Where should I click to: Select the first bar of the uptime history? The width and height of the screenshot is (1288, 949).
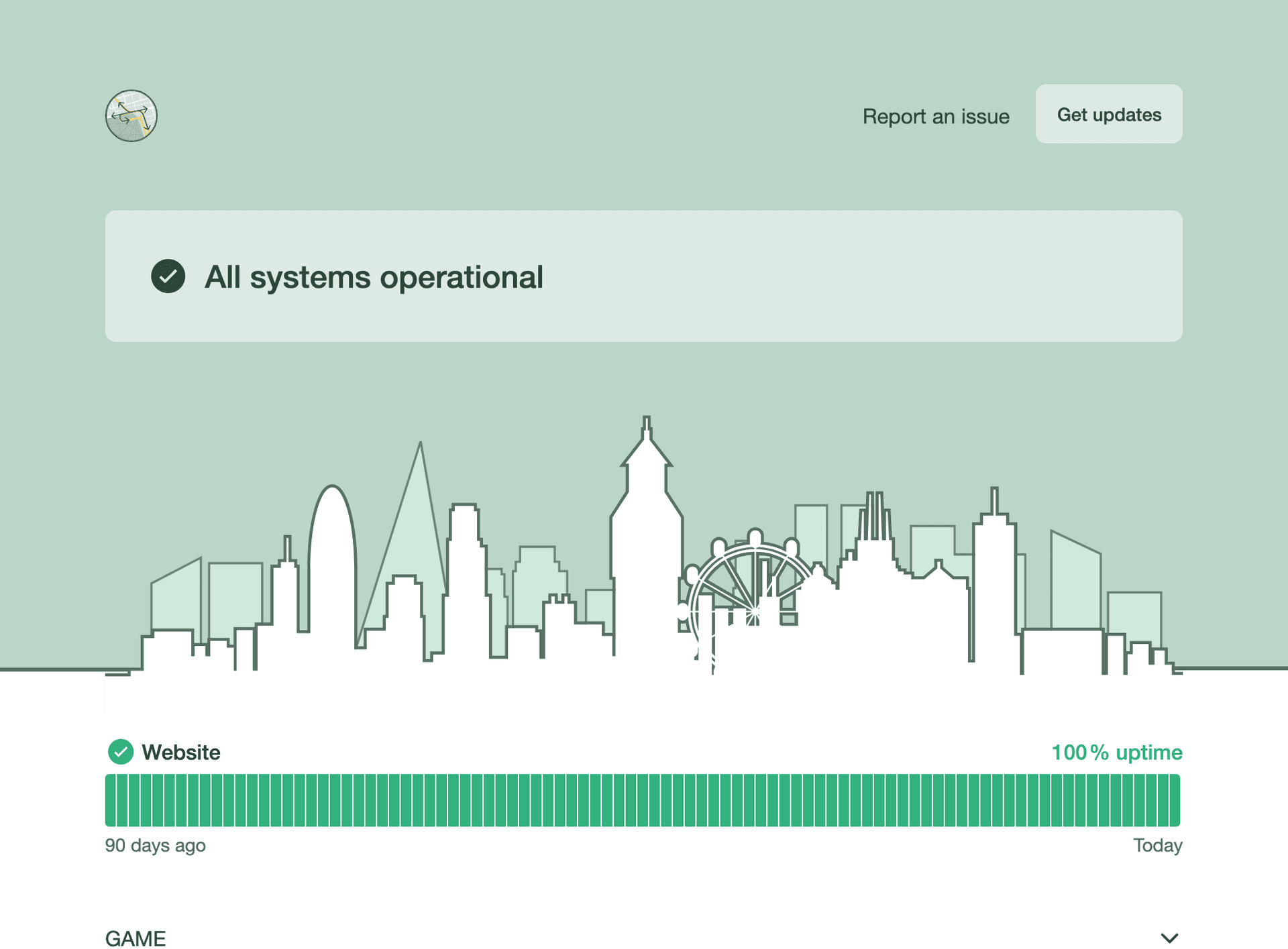[111, 800]
